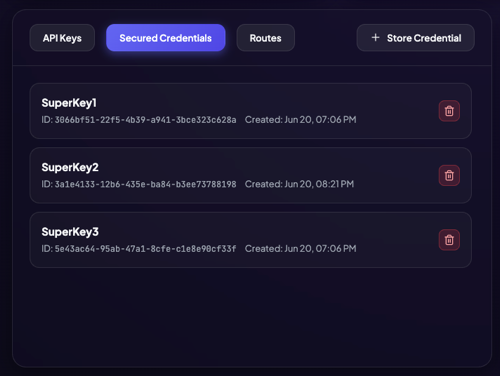Click the Store Credential button label
Viewport: 500px width, 376px height.
(424, 38)
